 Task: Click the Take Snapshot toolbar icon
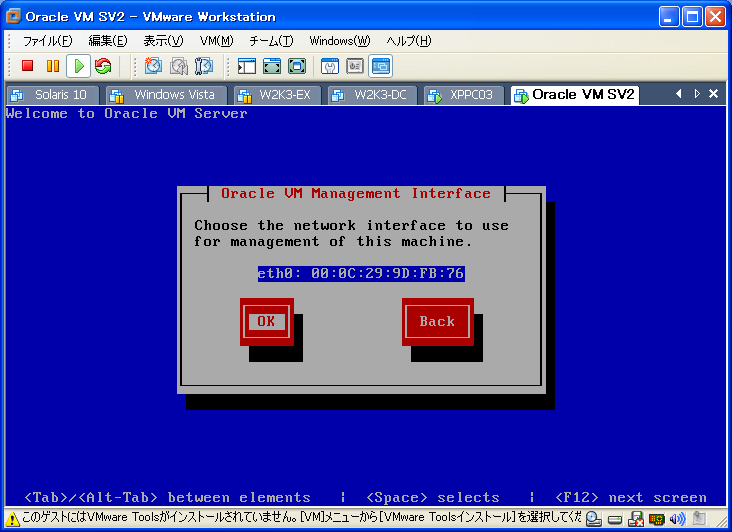click(153, 66)
